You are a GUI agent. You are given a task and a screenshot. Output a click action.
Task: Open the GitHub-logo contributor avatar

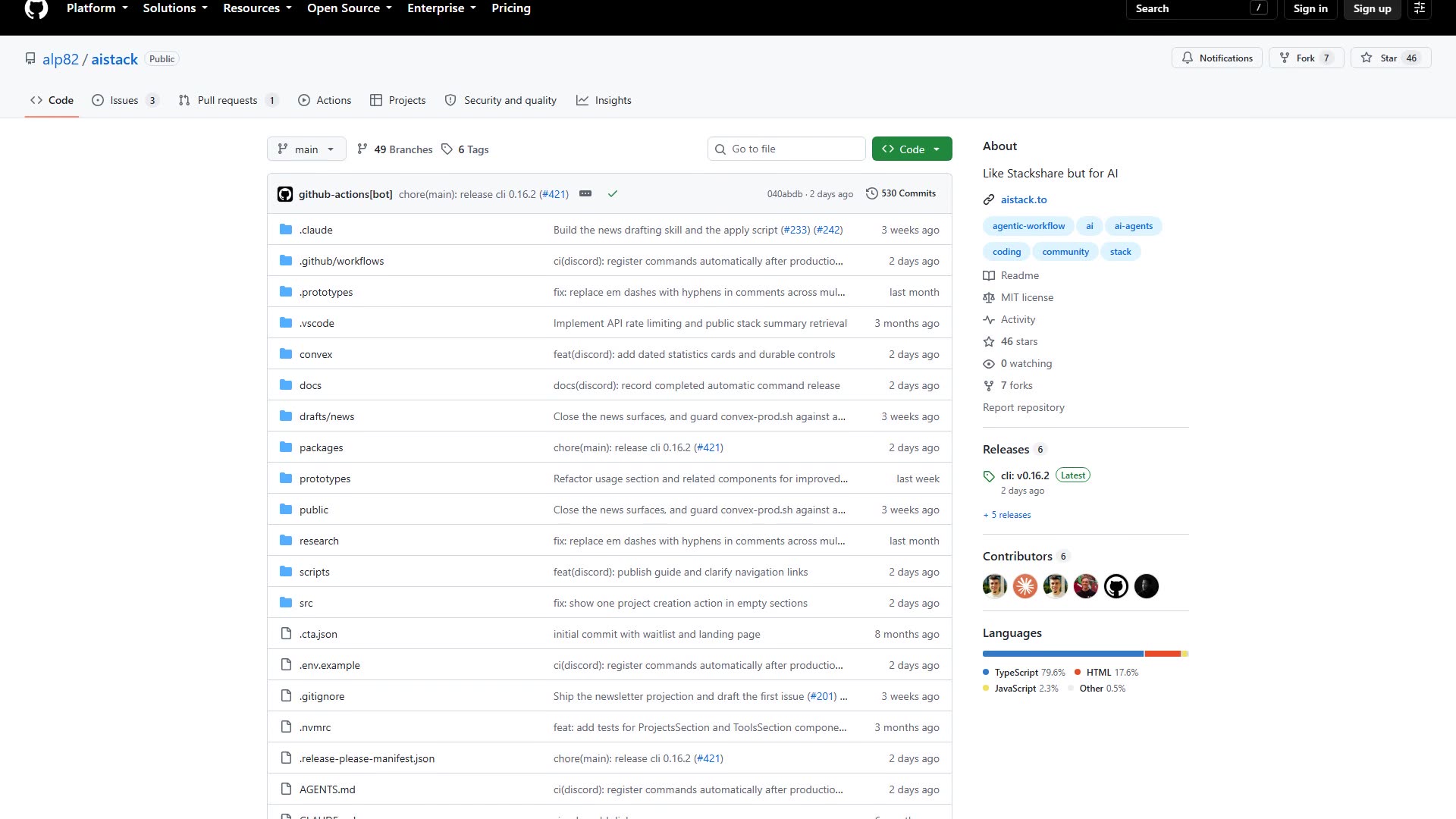1116,586
